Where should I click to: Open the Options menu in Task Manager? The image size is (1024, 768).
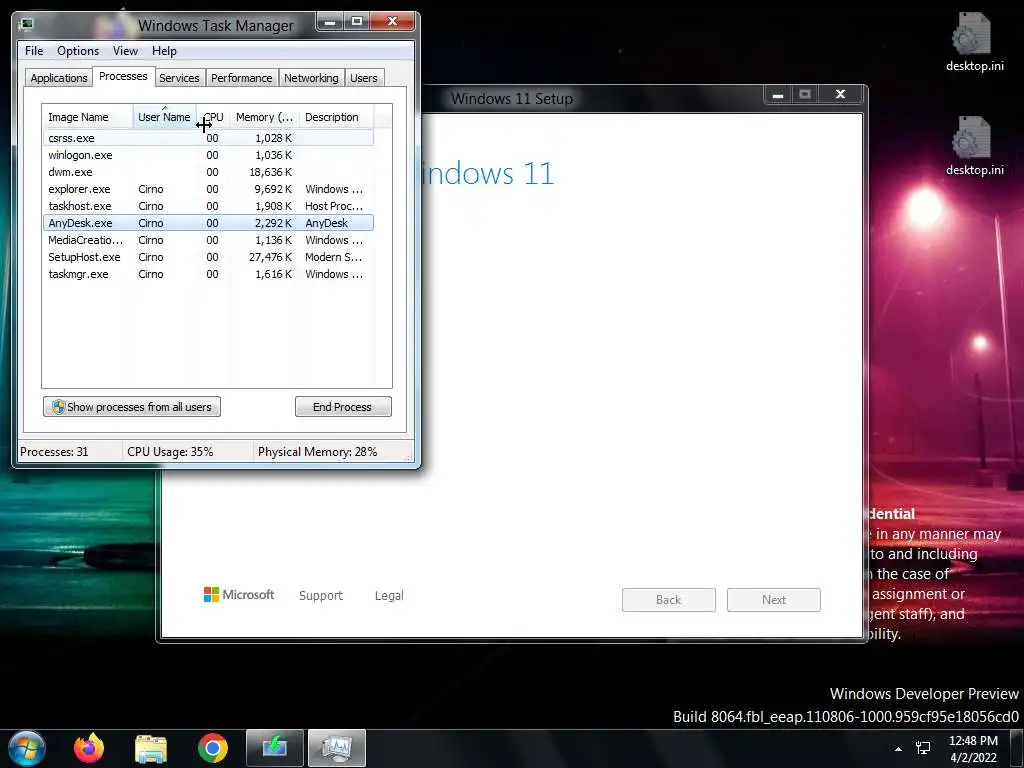(x=78, y=51)
